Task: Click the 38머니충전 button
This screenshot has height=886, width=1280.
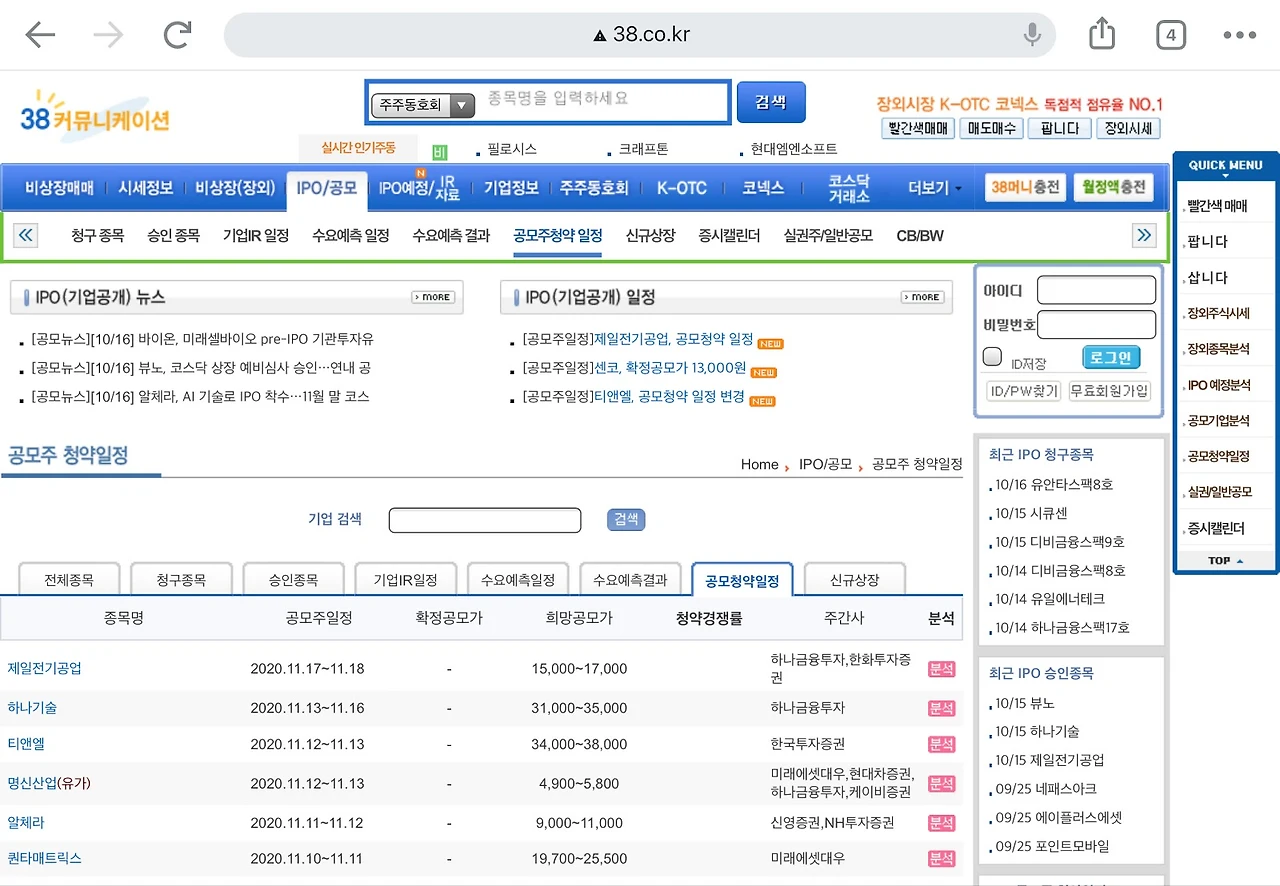Action: click(1026, 188)
